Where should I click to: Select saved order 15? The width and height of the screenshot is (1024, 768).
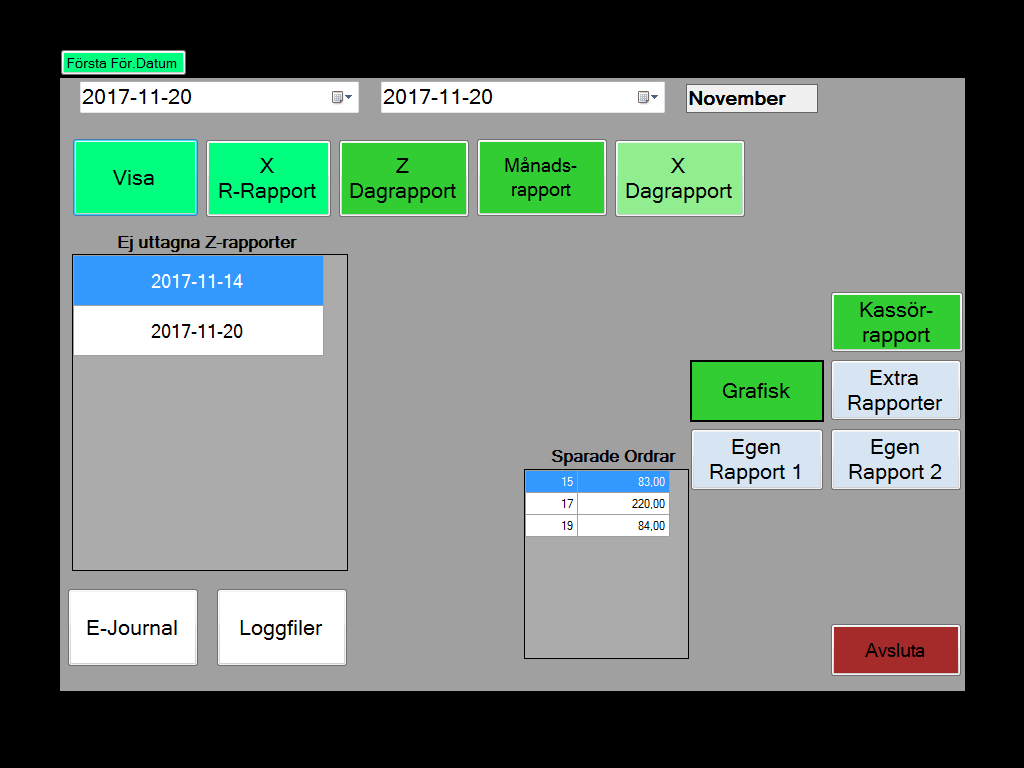(551, 482)
